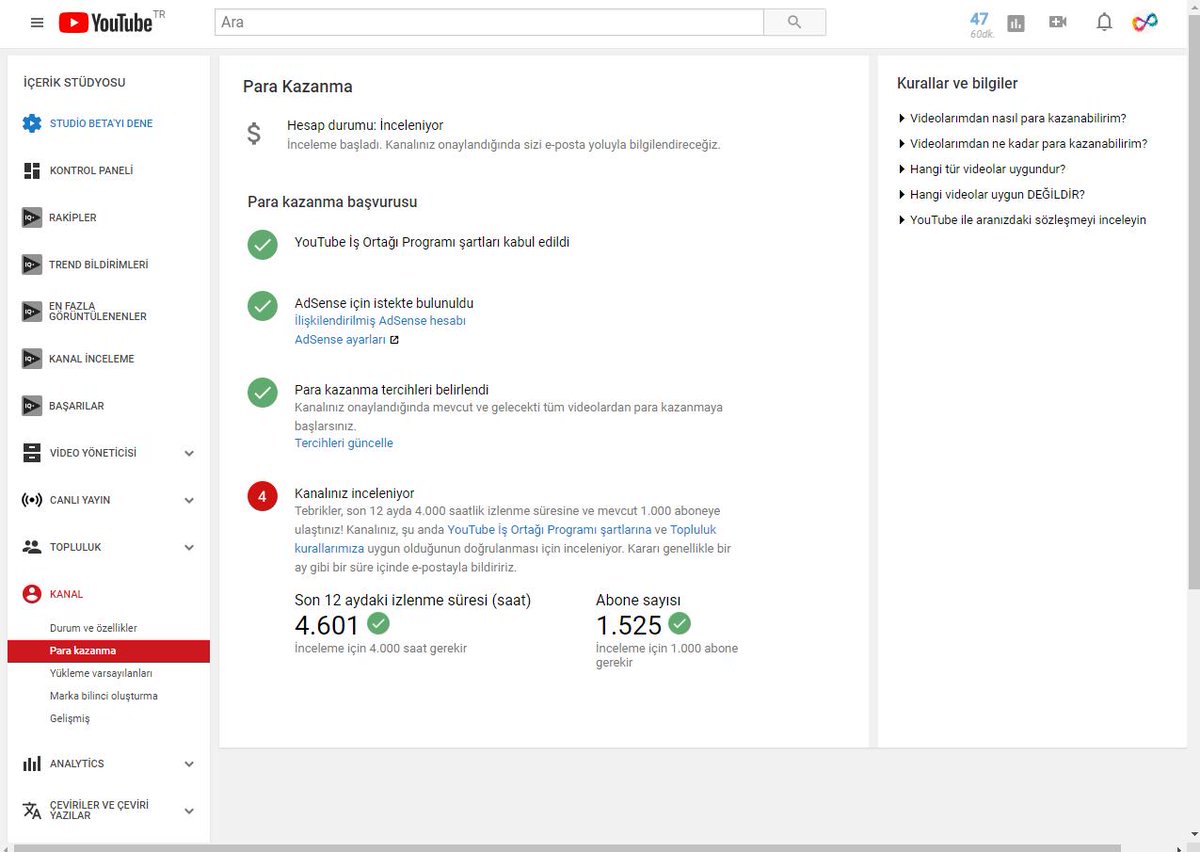Click checkmark beside AdSense için istekte bulunuldu
The image size is (1200, 852).
point(262,306)
